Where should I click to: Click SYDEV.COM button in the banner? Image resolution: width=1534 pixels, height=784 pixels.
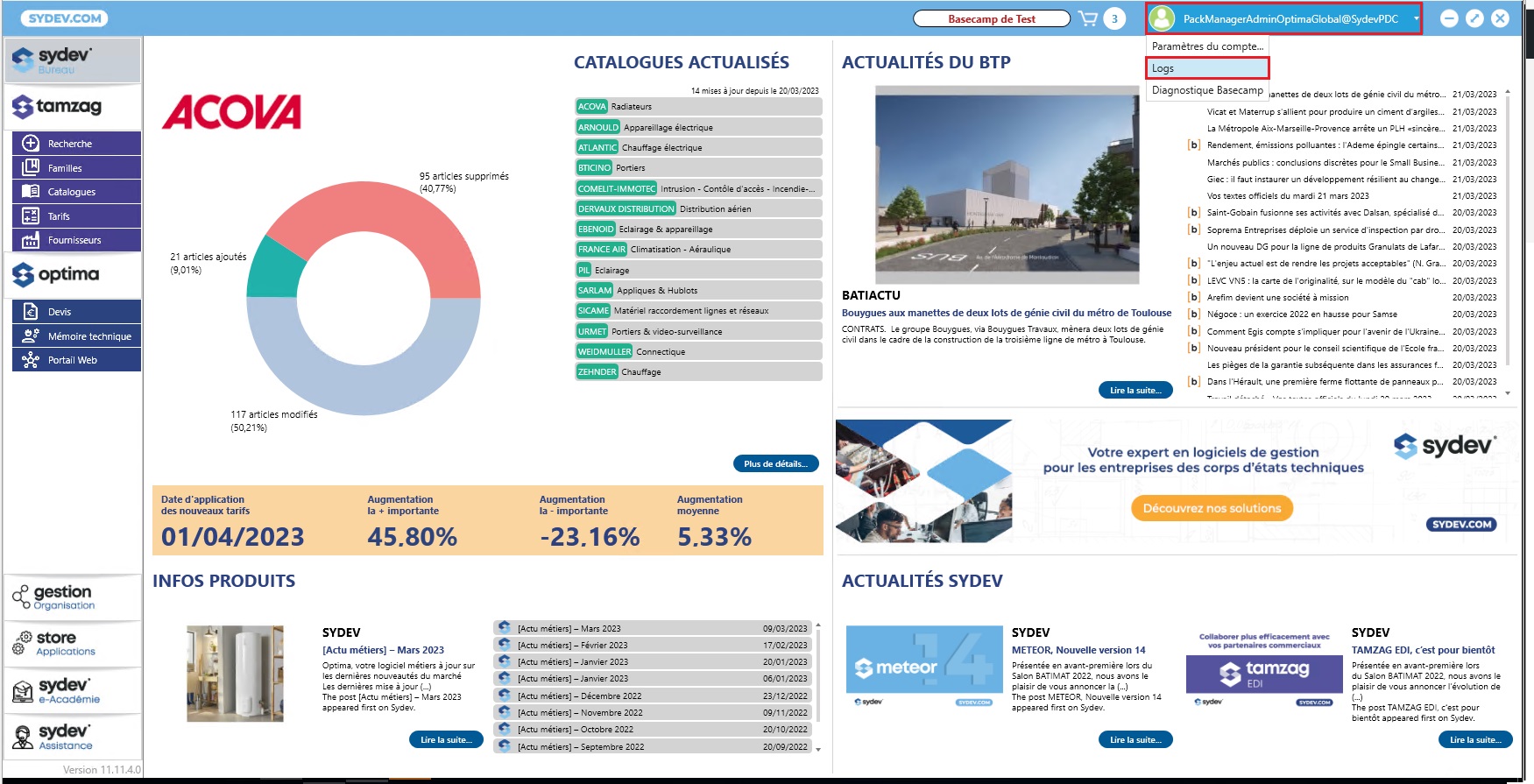[x=1461, y=524]
